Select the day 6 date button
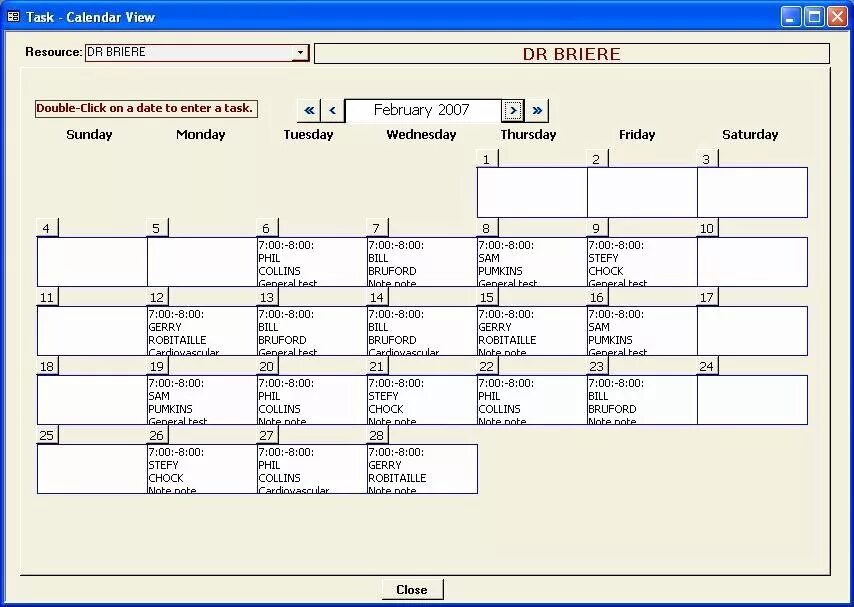The image size is (854, 607). point(267,228)
